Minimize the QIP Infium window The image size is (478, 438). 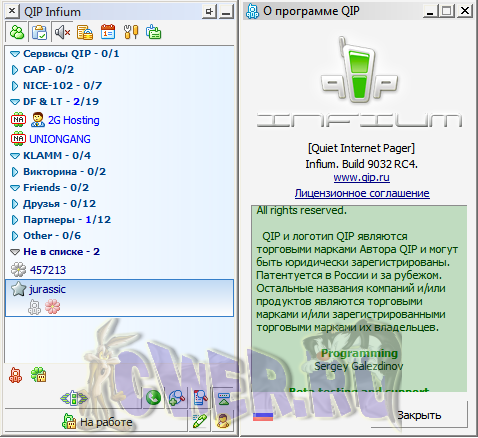click(x=226, y=12)
